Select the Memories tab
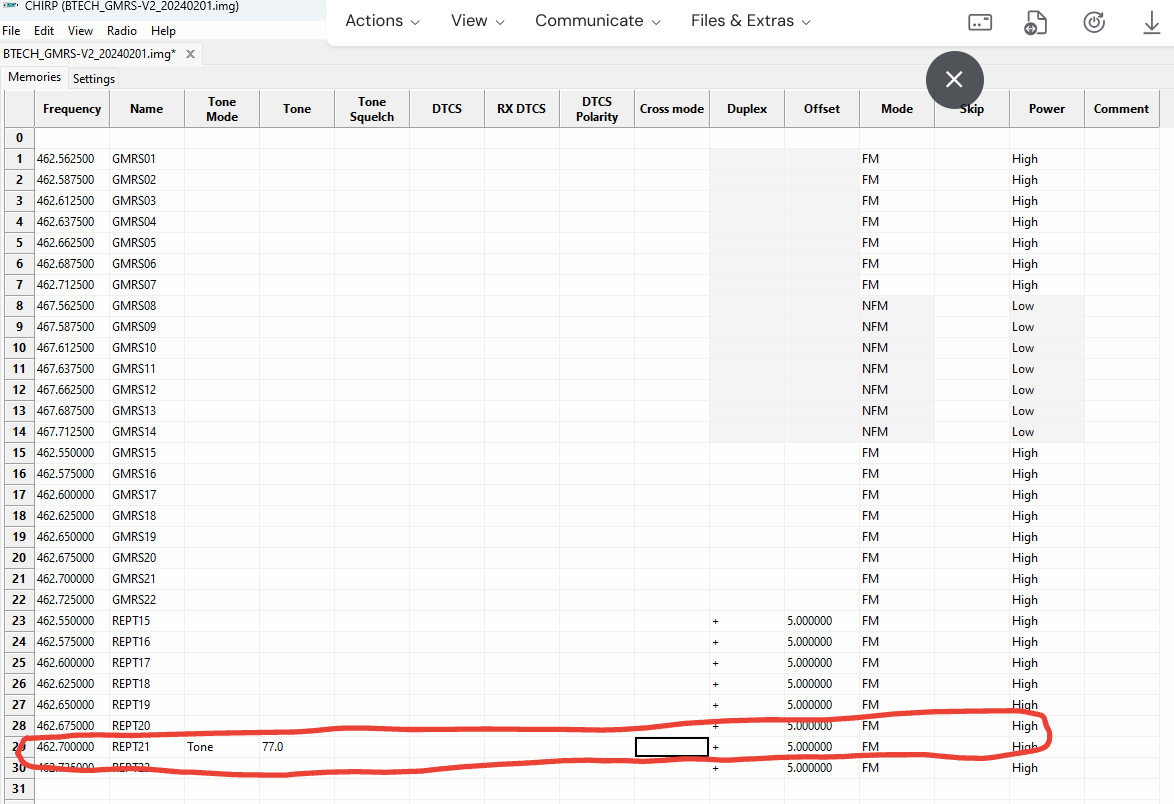 click(x=35, y=77)
